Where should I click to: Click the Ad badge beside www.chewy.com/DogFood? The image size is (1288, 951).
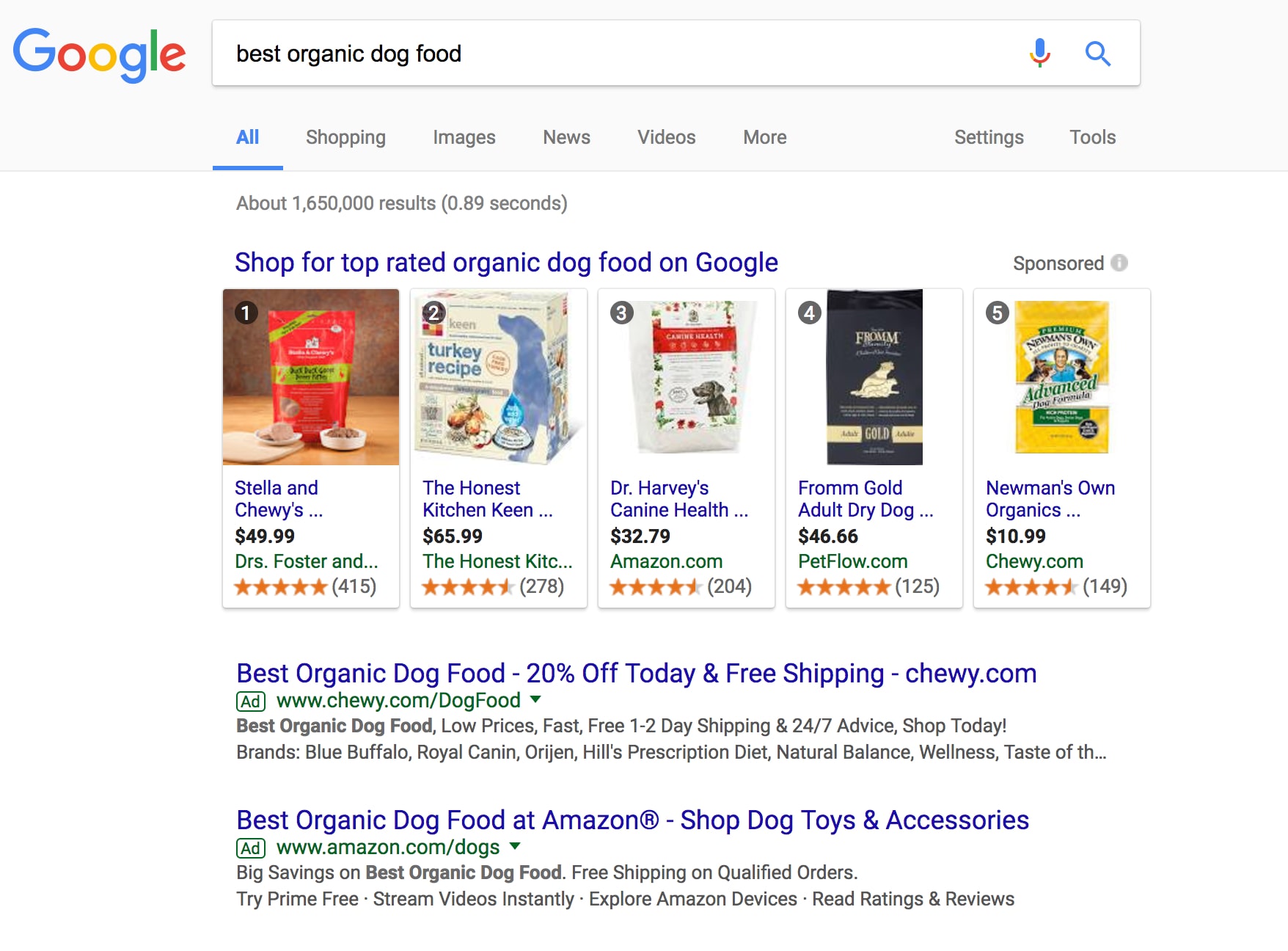tap(251, 702)
